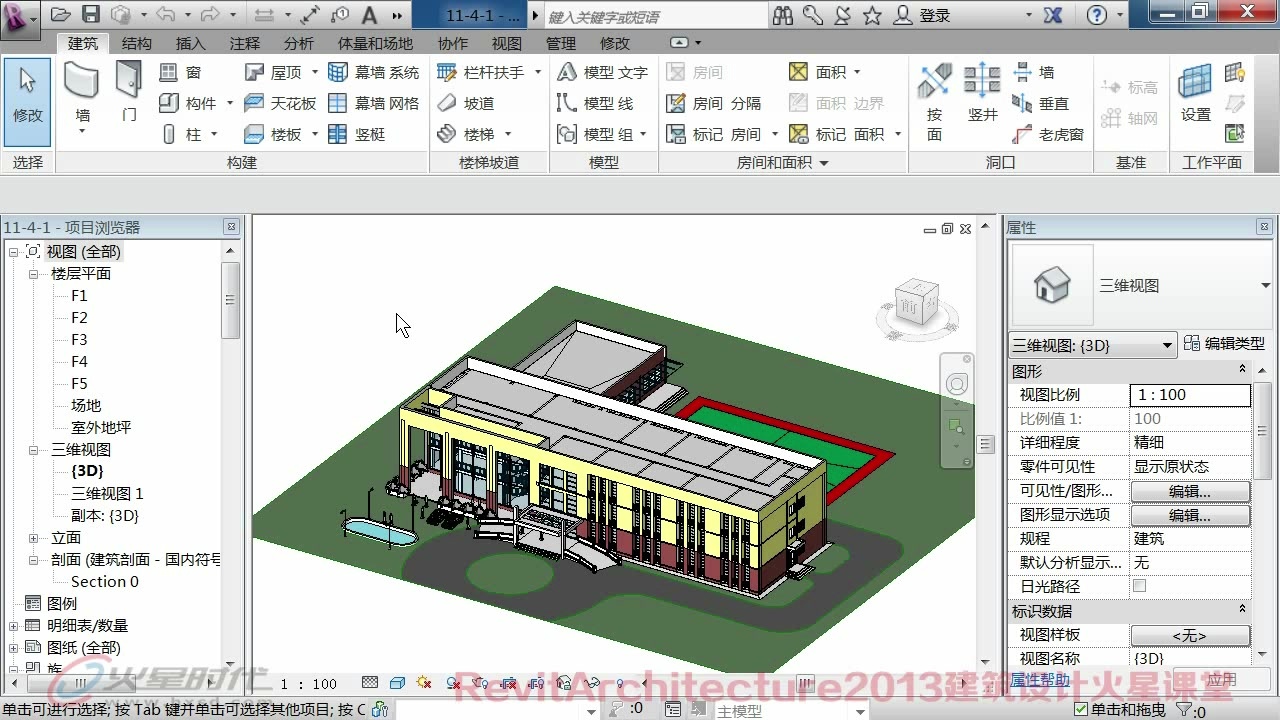Select the Column (柱) tool
1280x720 pixels.
click(x=181, y=134)
